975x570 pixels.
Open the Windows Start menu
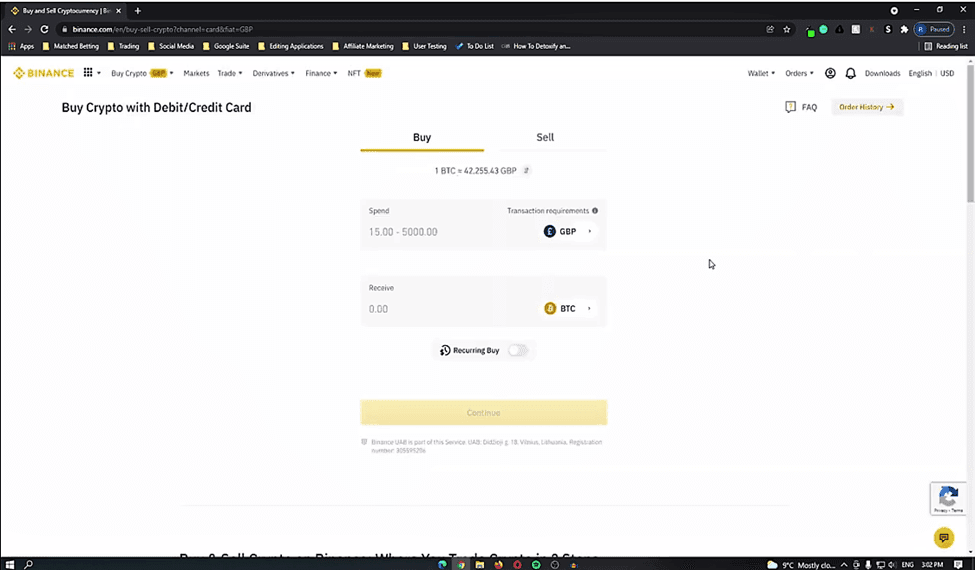pyautogui.click(x=10, y=564)
